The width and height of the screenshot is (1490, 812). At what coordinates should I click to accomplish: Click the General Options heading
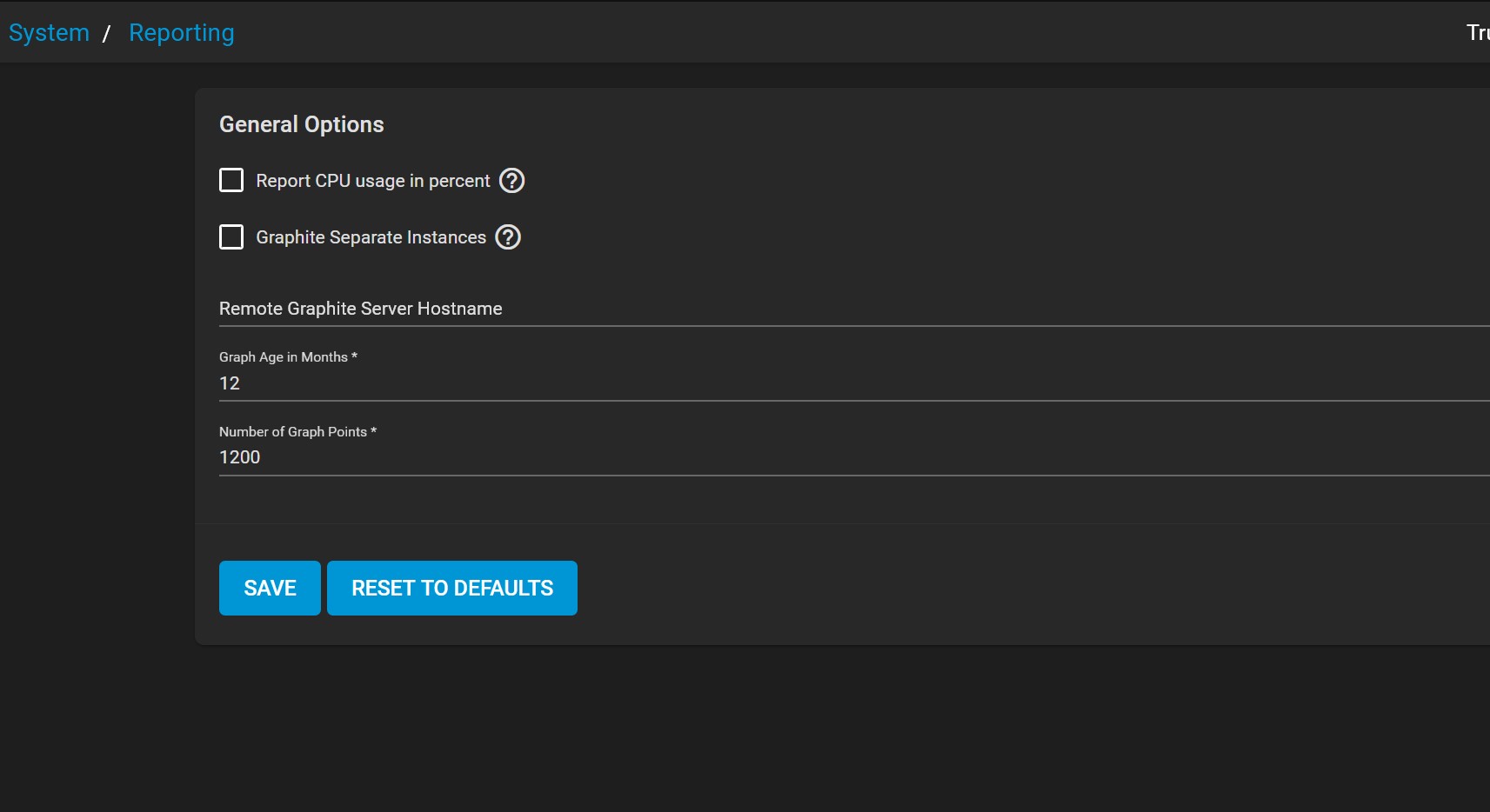(301, 124)
